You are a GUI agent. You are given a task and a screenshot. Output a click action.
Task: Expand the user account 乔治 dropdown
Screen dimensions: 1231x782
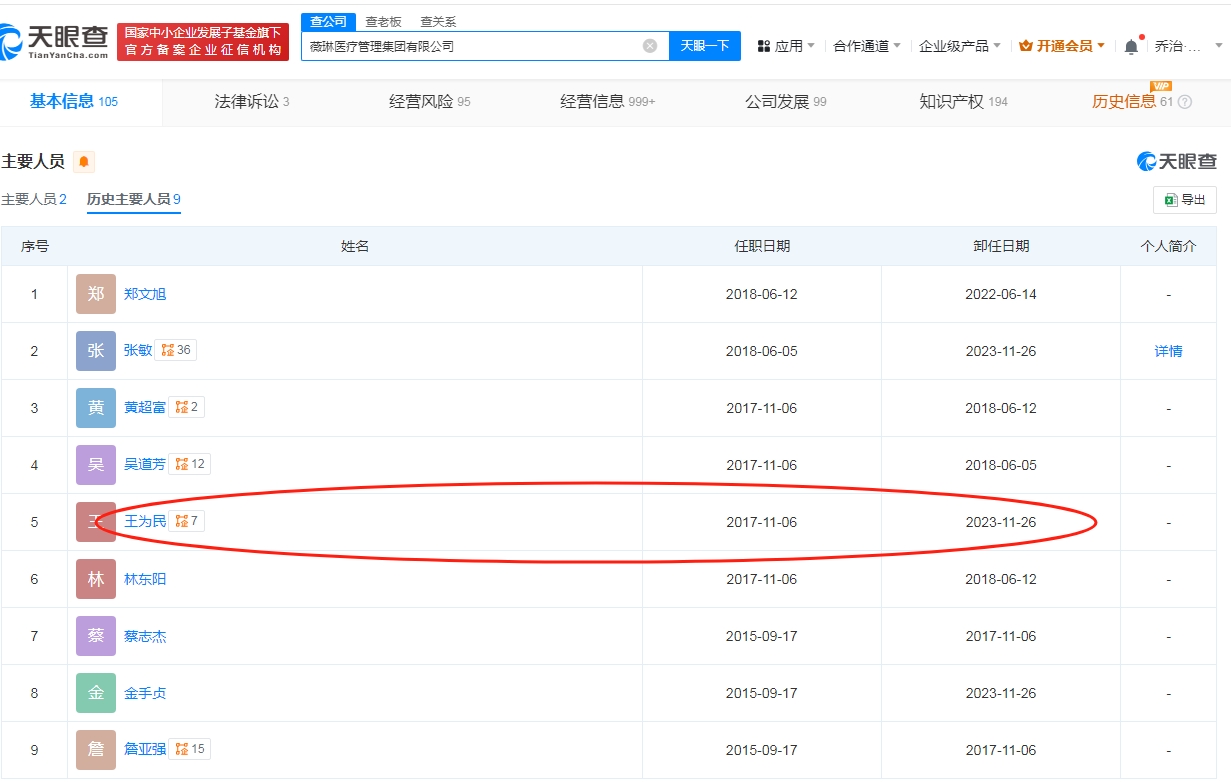click(1189, 46)
